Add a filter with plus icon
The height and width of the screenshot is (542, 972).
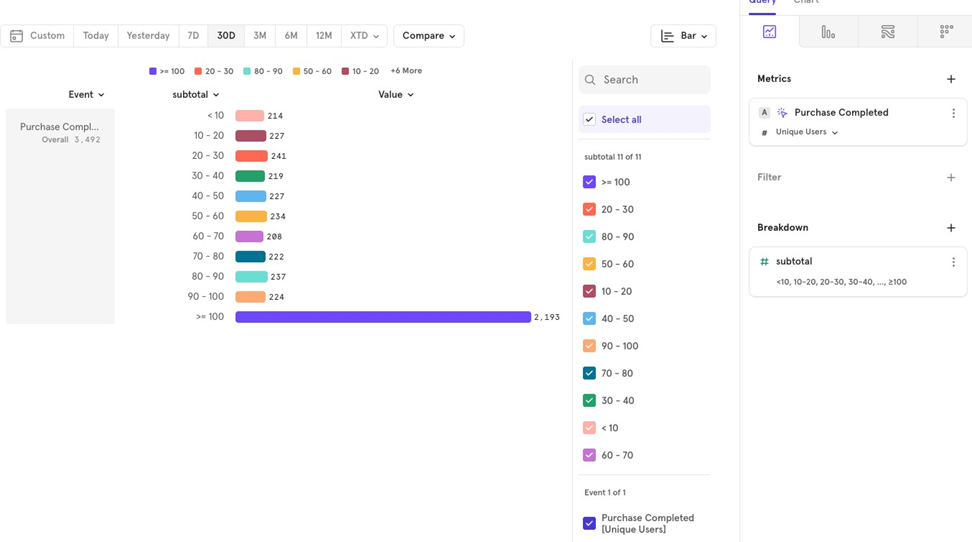coord(951,178)
